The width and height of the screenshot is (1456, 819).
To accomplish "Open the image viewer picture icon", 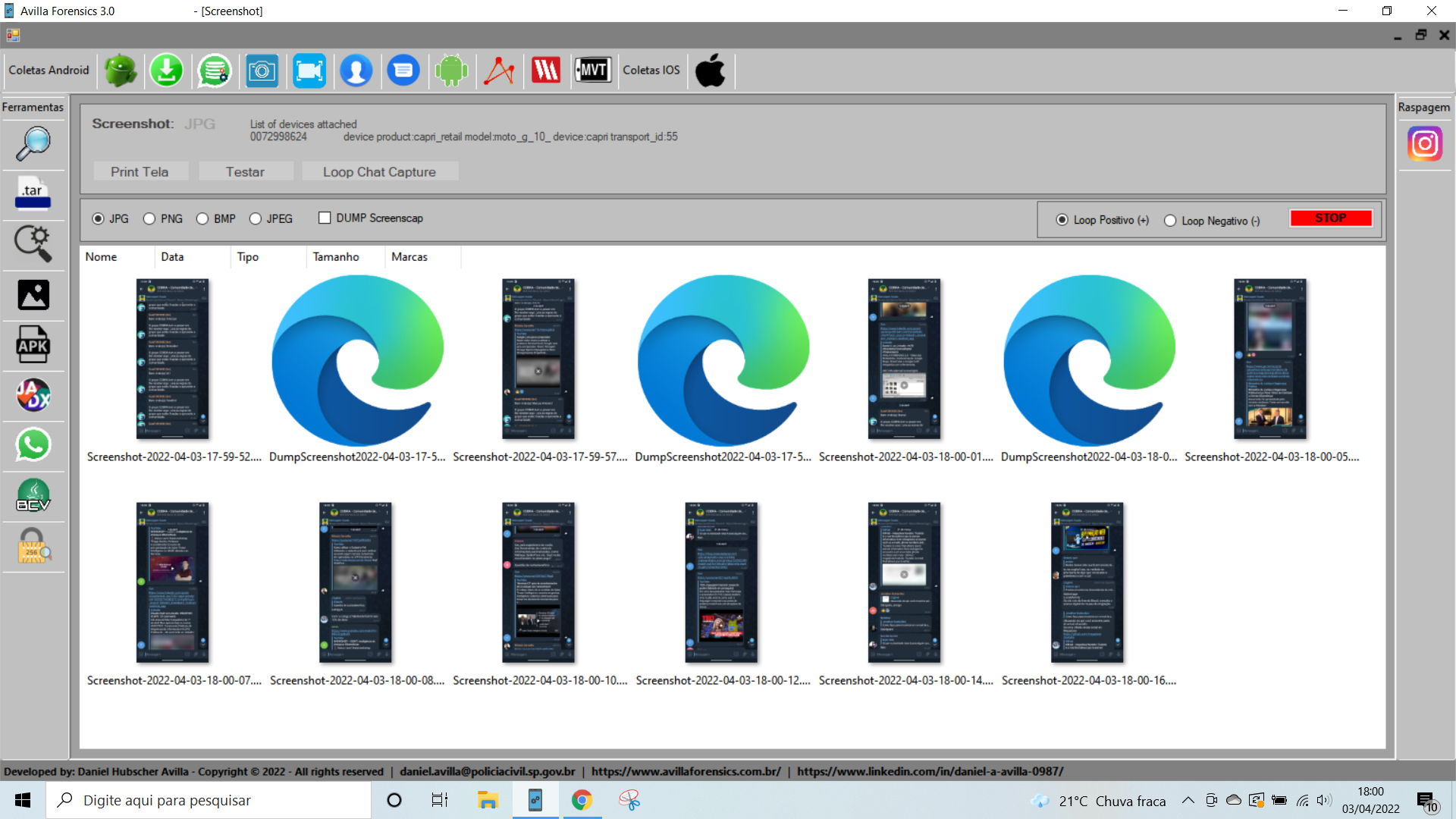I will click(x=33, y=295).
